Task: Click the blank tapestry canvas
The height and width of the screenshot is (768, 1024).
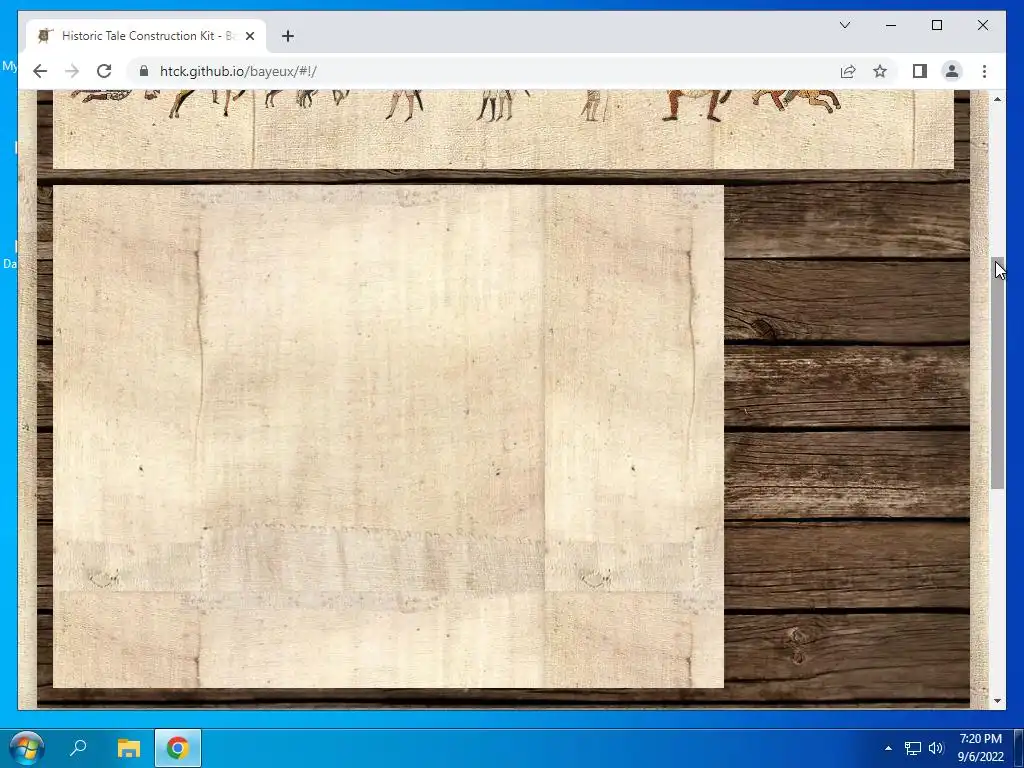Action: [x=388, y=436]
